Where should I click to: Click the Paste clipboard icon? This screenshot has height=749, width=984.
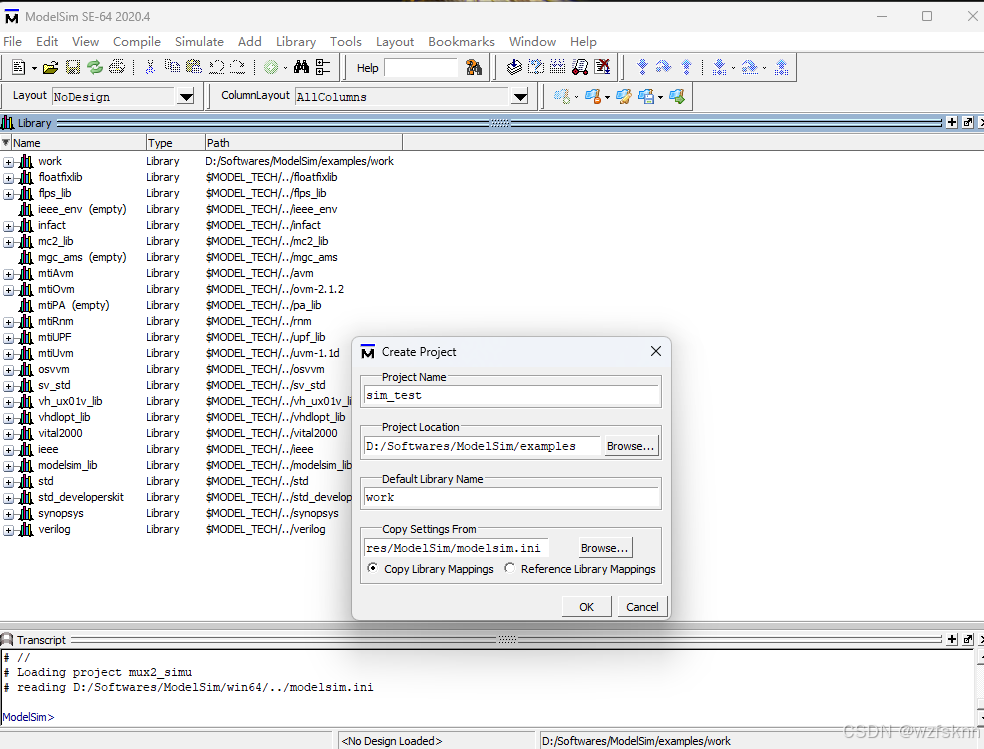click(x=194, y=67)
